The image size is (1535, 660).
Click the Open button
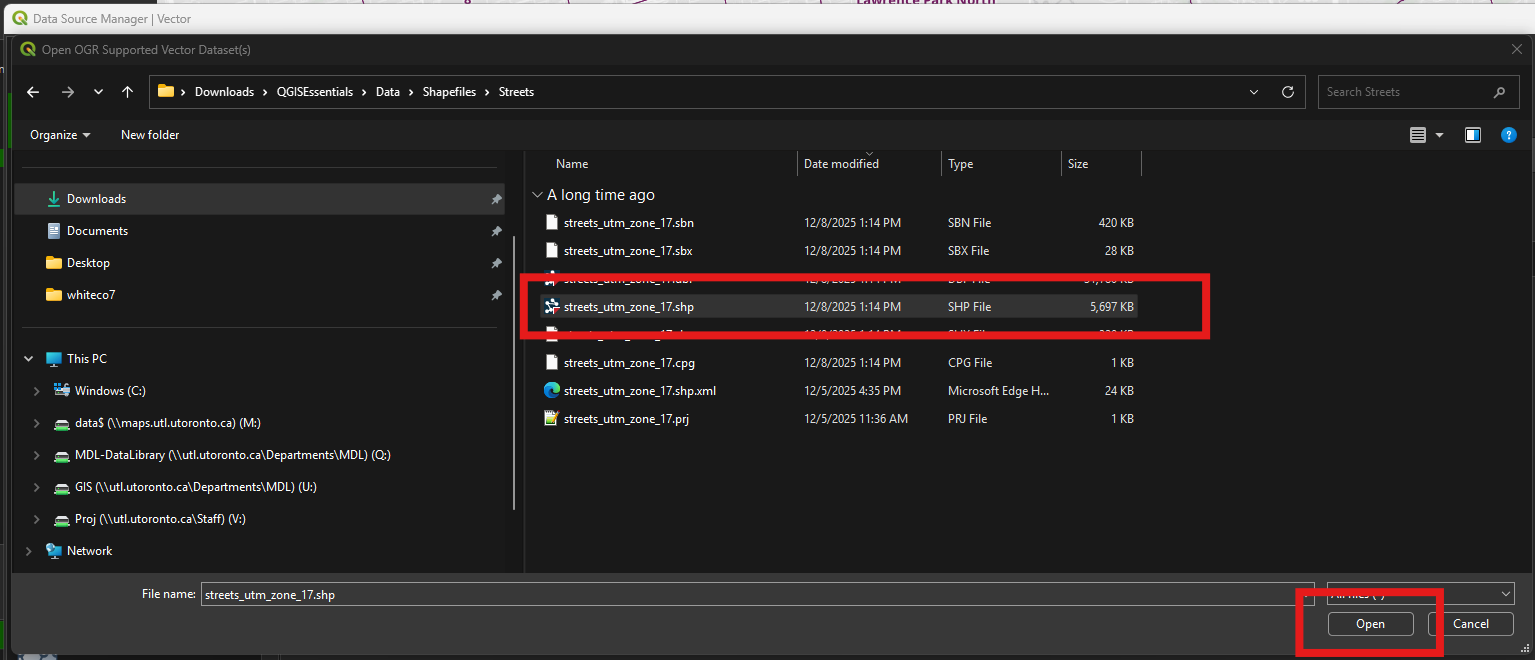click(x=1370, y=624)
